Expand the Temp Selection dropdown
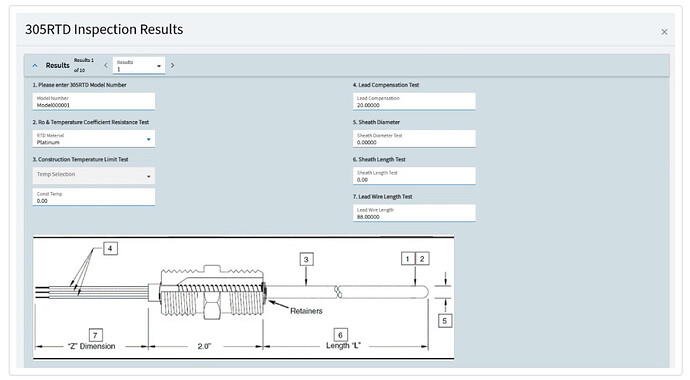 pyautogui.click(x=94, y=176)
